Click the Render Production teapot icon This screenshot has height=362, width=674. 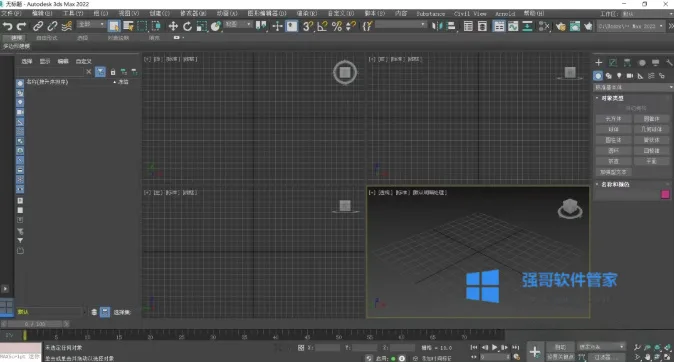(x=588, y=26)
